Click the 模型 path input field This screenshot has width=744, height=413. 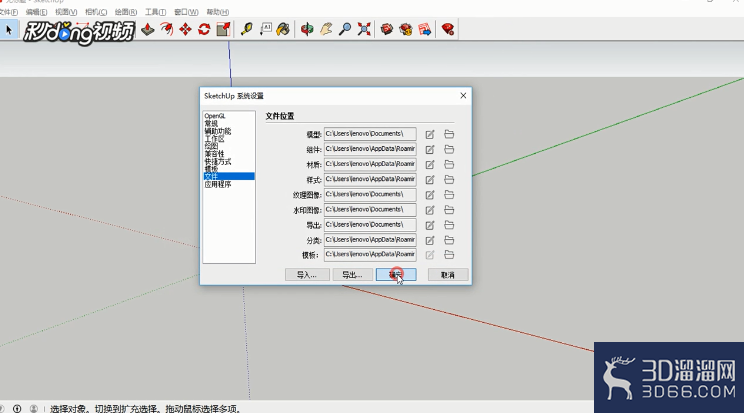point(370,134)
